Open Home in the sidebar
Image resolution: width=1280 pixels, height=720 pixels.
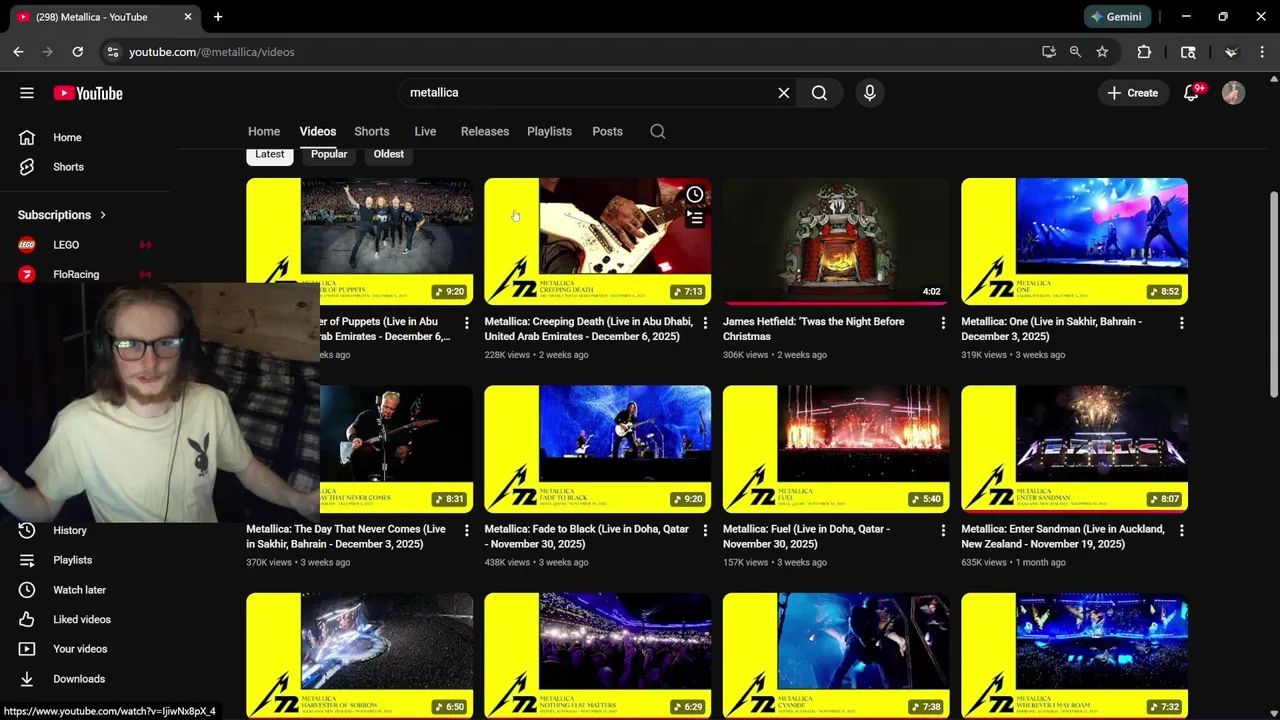[x=67, y=137]
